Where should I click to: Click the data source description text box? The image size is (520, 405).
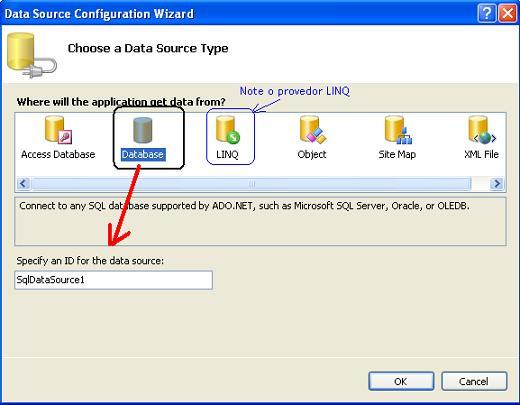260,221
